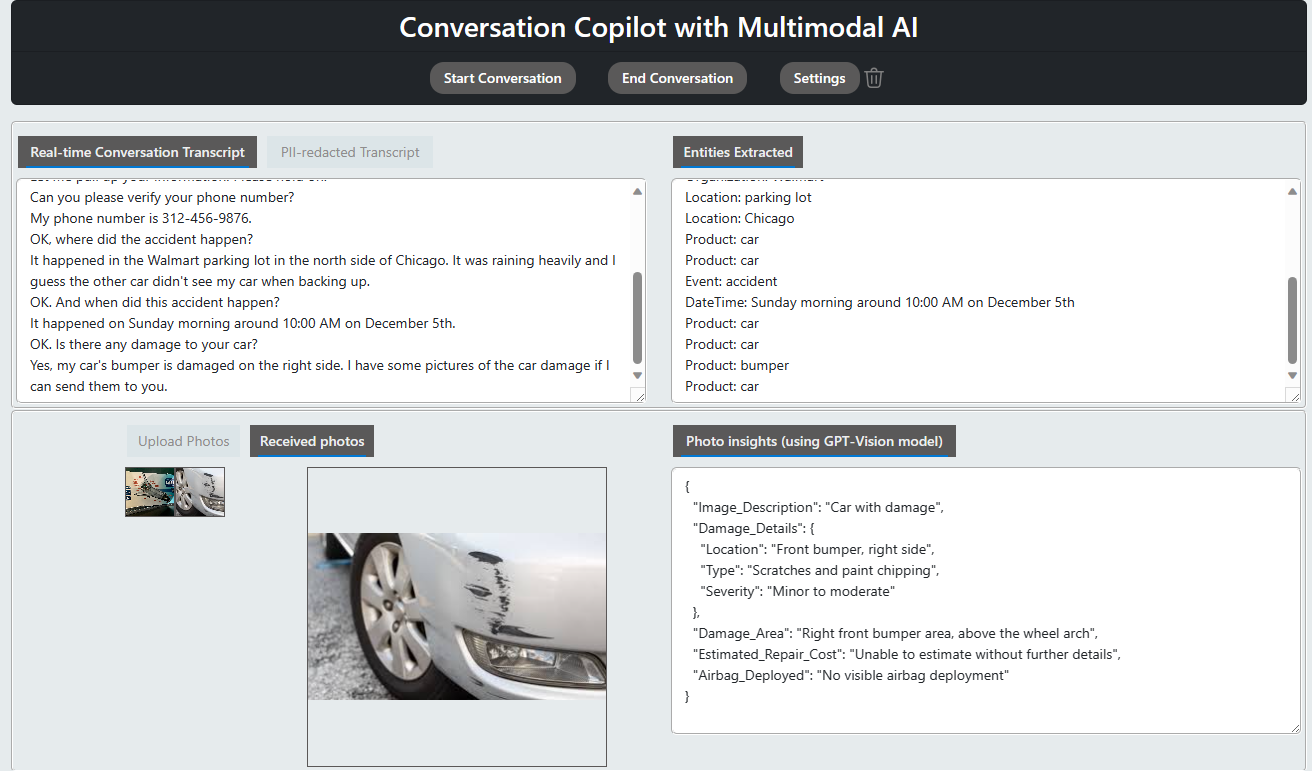
Task: Click 'OK, where did the accident happen?'
Action: click(x=141, y=239)
